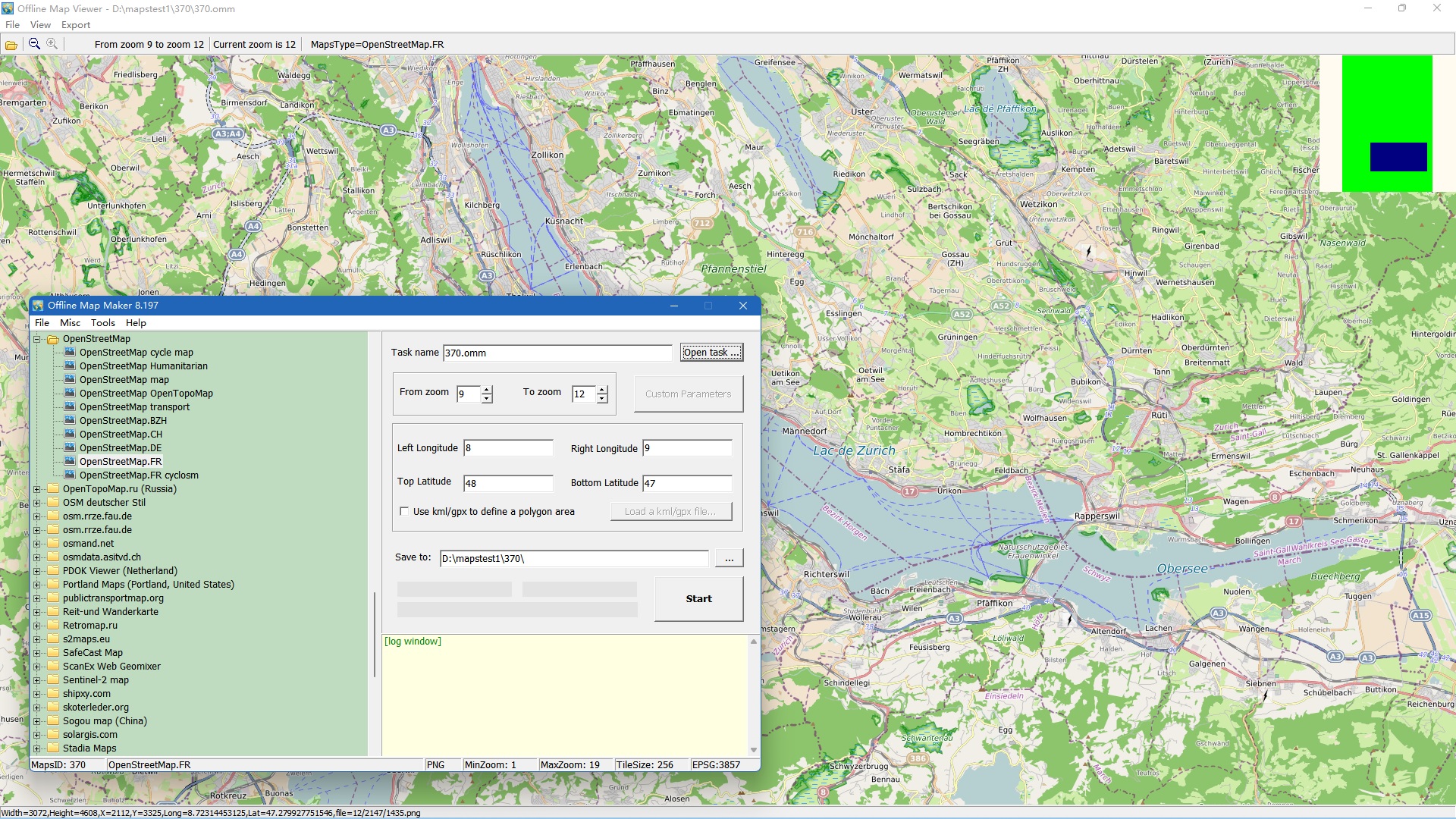Click the Top Latitude field
The width and height of the screenshot is (1456, 819).
(508, 483)
